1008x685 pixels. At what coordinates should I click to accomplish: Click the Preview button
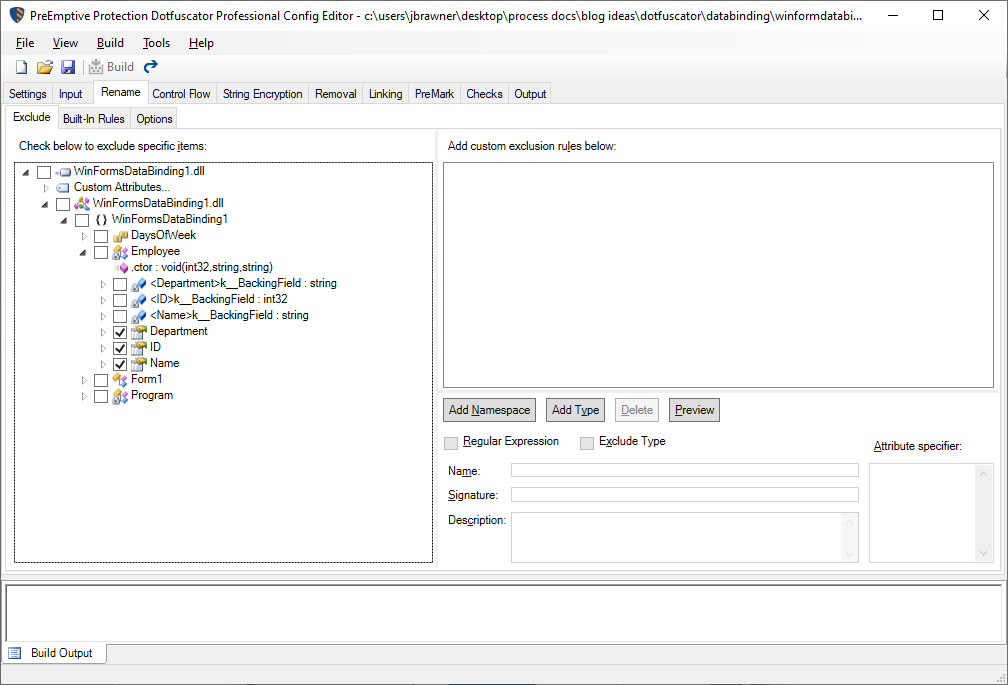[x=694, y=410]
